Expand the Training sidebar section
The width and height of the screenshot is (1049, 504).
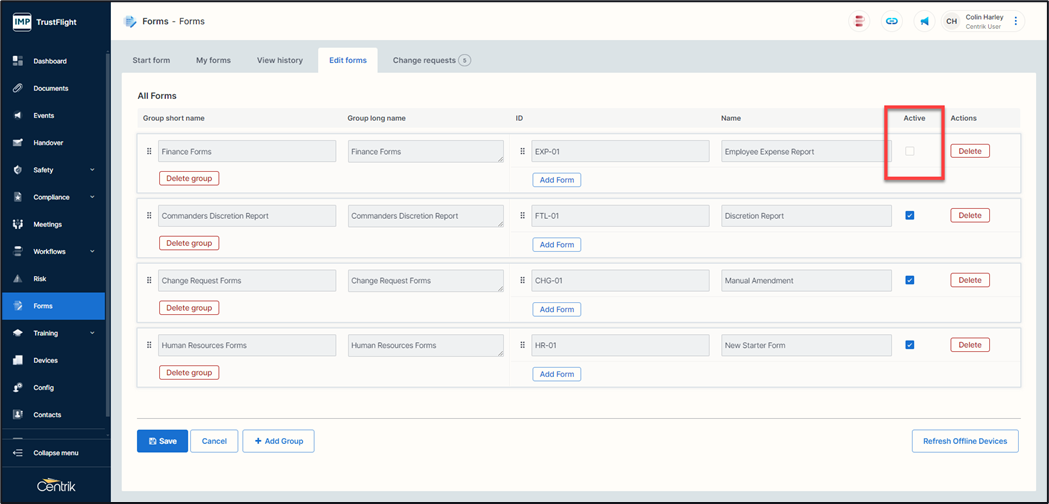click(x=92, y=333)
